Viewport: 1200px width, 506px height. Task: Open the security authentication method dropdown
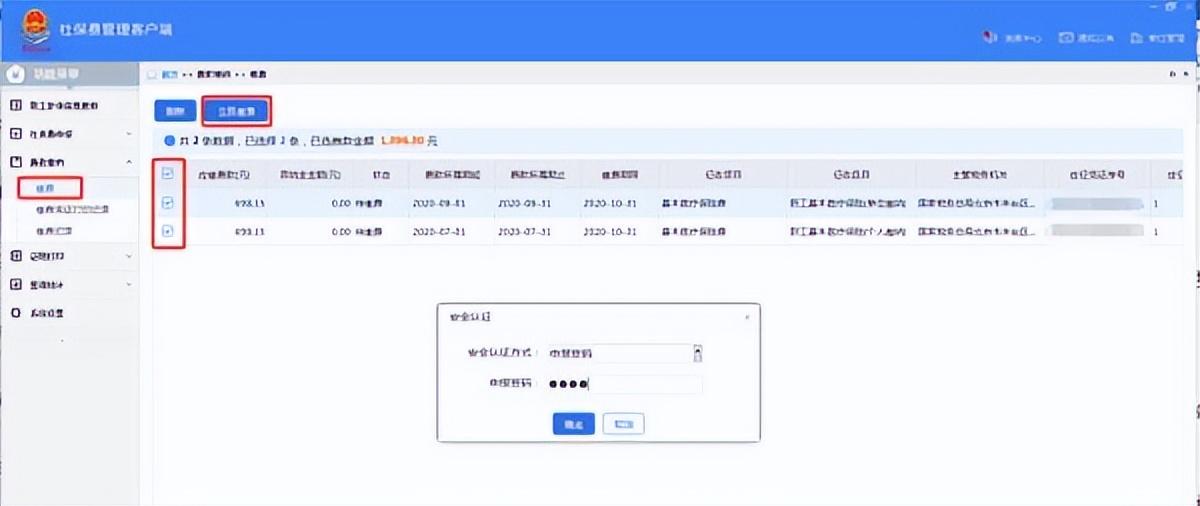click(698, 353)
